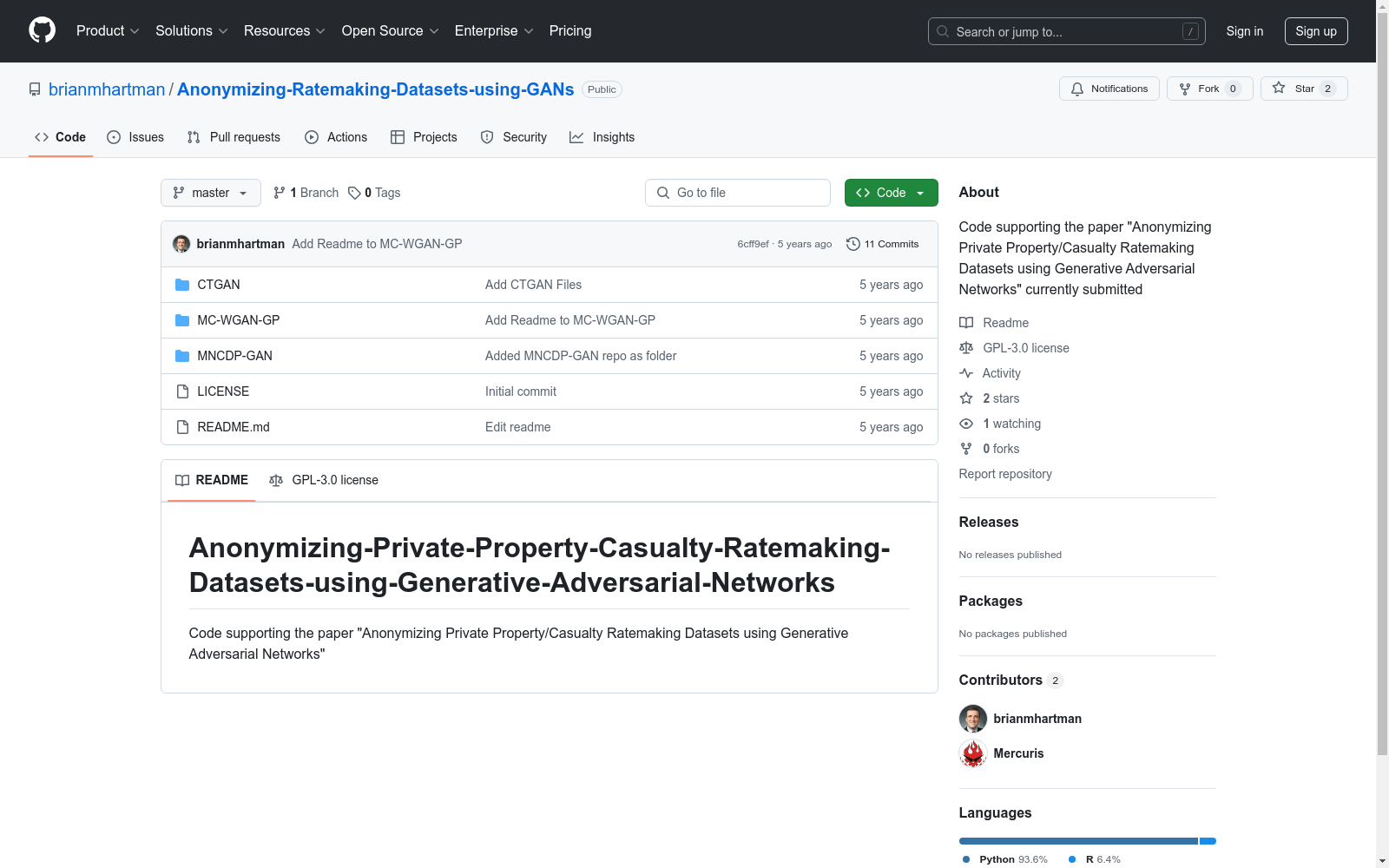Image resolution: width=1389 pixels, height=868 pixels.
Task: Expand the Resources menu
Action: pos(284,31)
